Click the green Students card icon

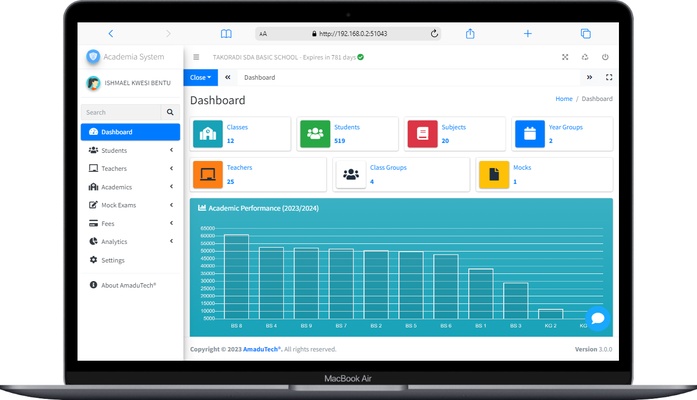(315, 134)
